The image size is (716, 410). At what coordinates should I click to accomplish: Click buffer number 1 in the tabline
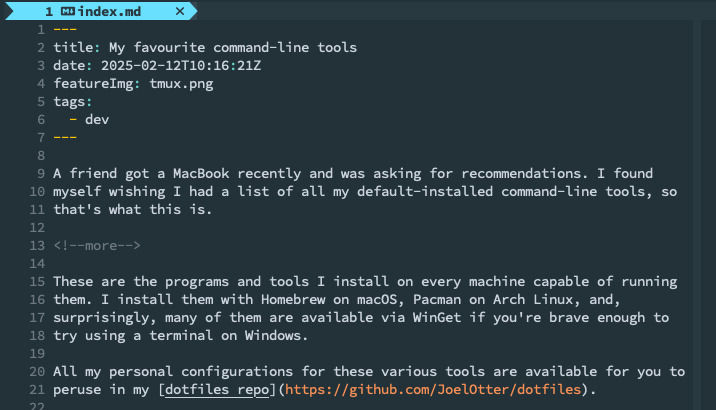pyautogui.click(x=48, y=11)
